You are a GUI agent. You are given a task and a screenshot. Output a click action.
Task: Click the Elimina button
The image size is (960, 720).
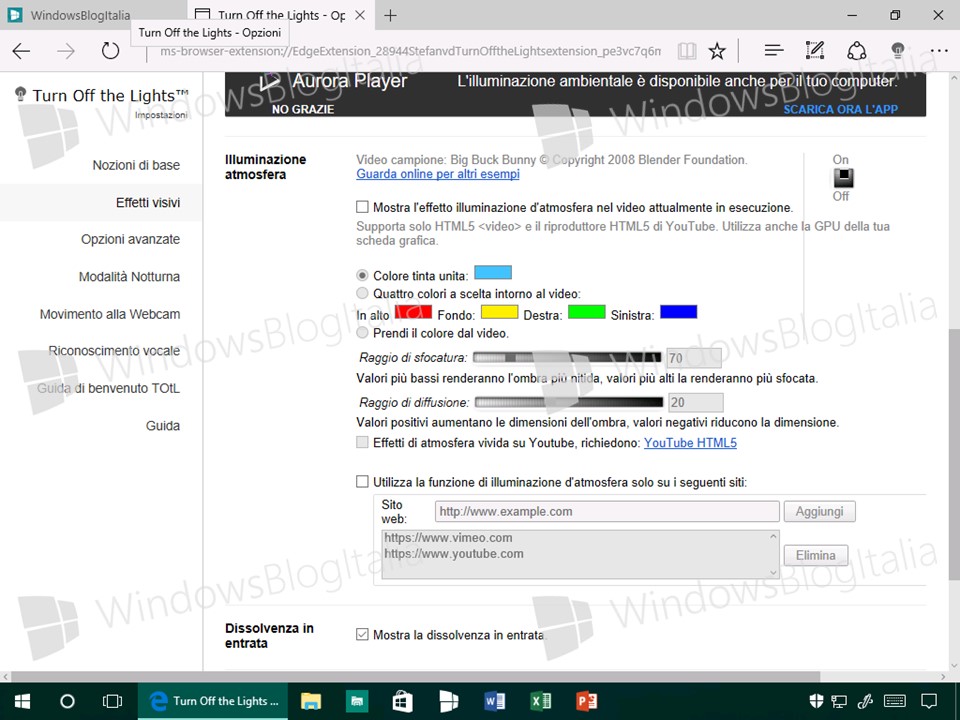816,555
